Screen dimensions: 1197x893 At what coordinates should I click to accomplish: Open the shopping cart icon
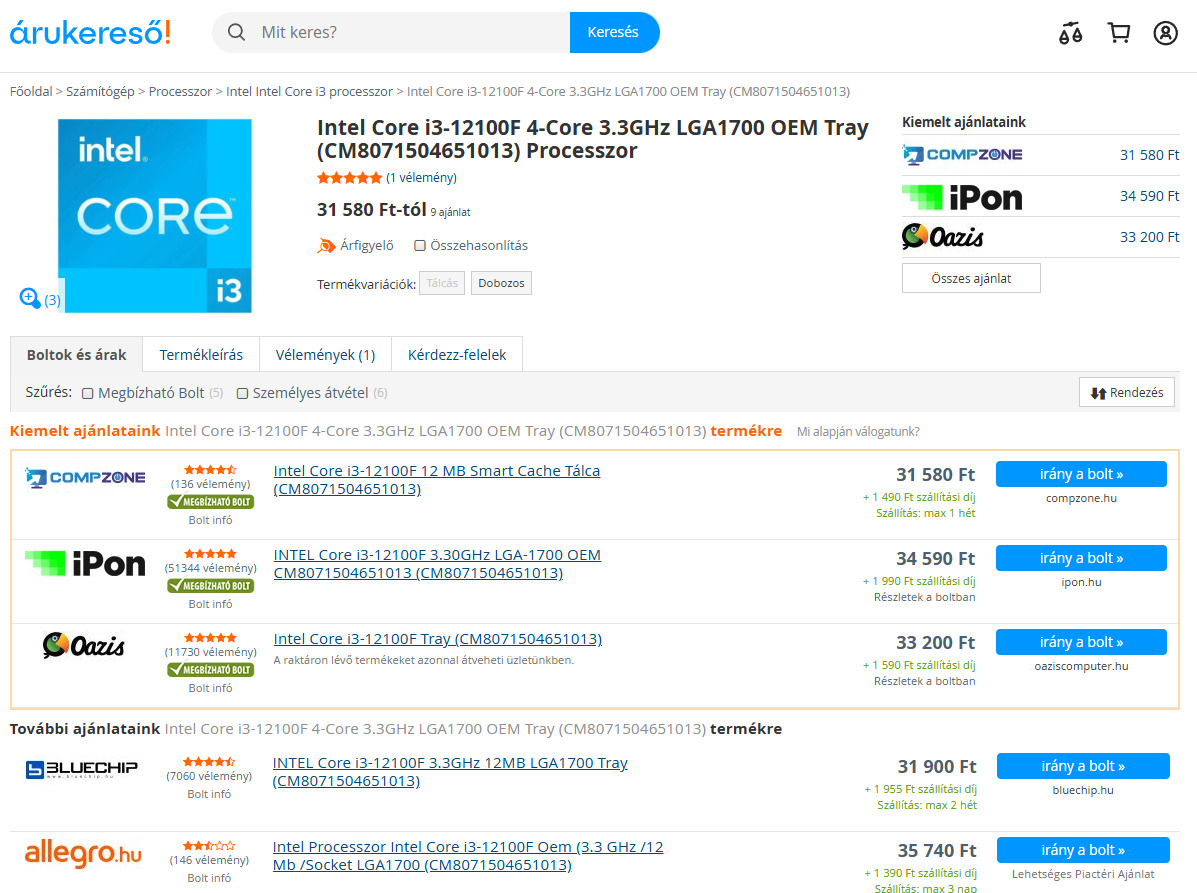pyautogui.click(x=1118, y=33)
